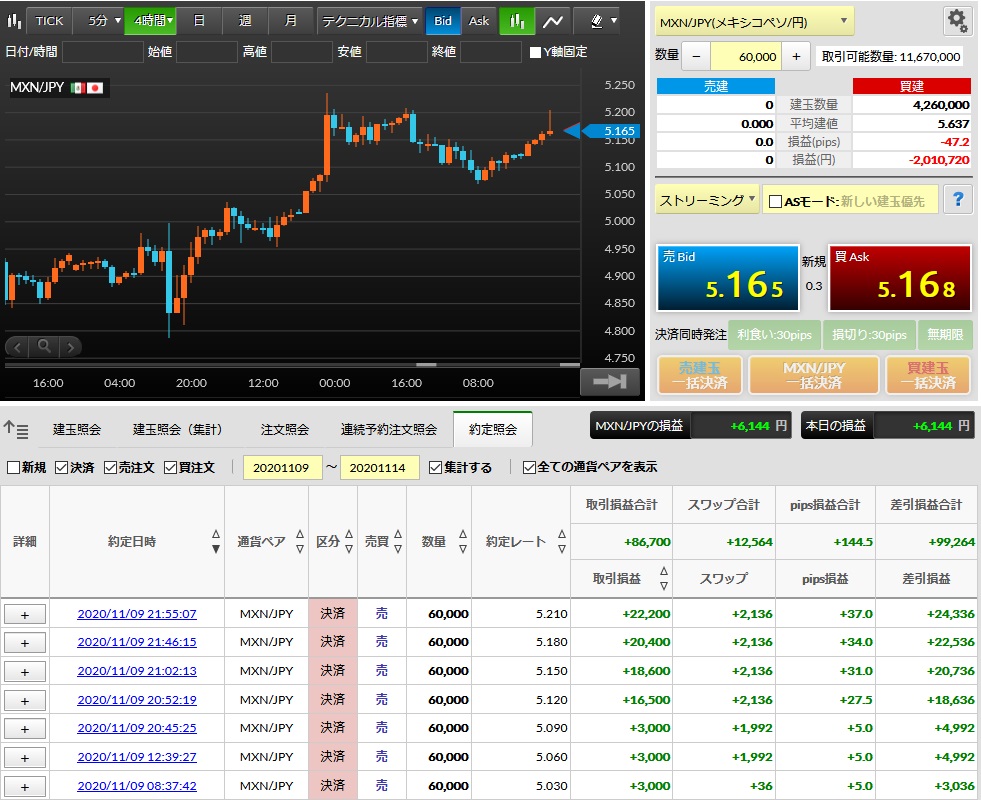Open the 注文照会 tab

coord(285,430)
